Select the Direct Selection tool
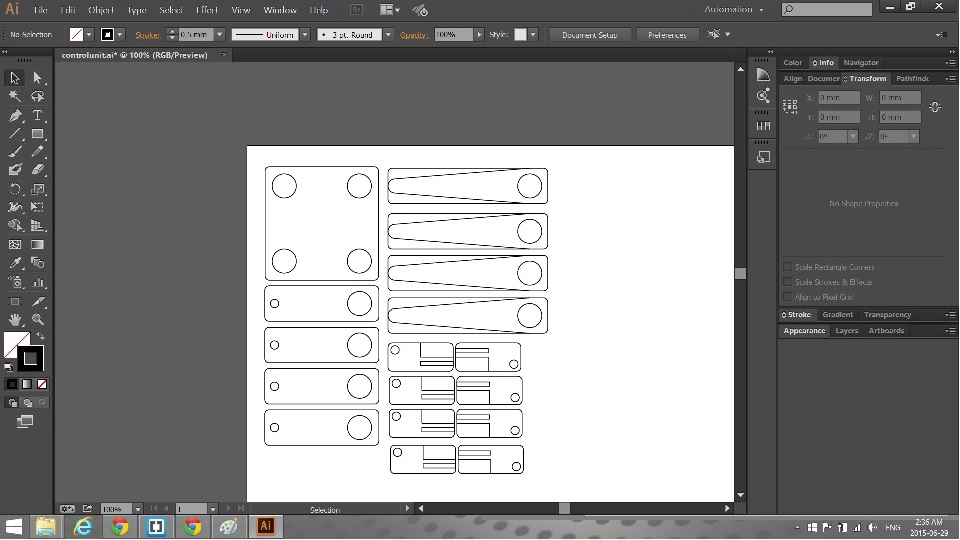The height and width of the screenshot is (540, 960). click(38, 78)
